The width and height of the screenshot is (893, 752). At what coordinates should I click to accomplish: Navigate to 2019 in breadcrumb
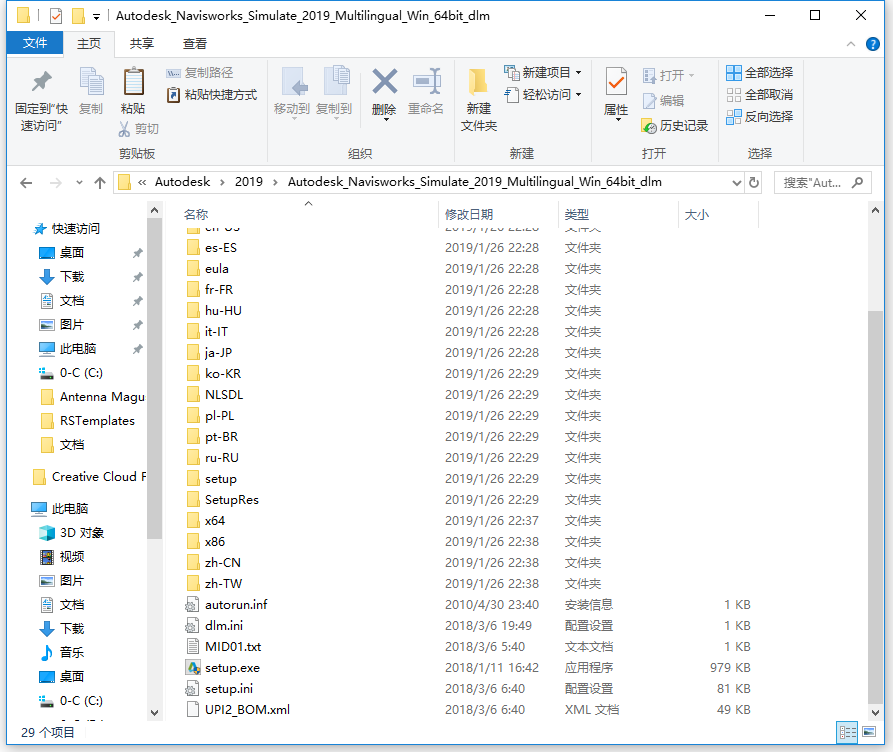pos(249,182)
